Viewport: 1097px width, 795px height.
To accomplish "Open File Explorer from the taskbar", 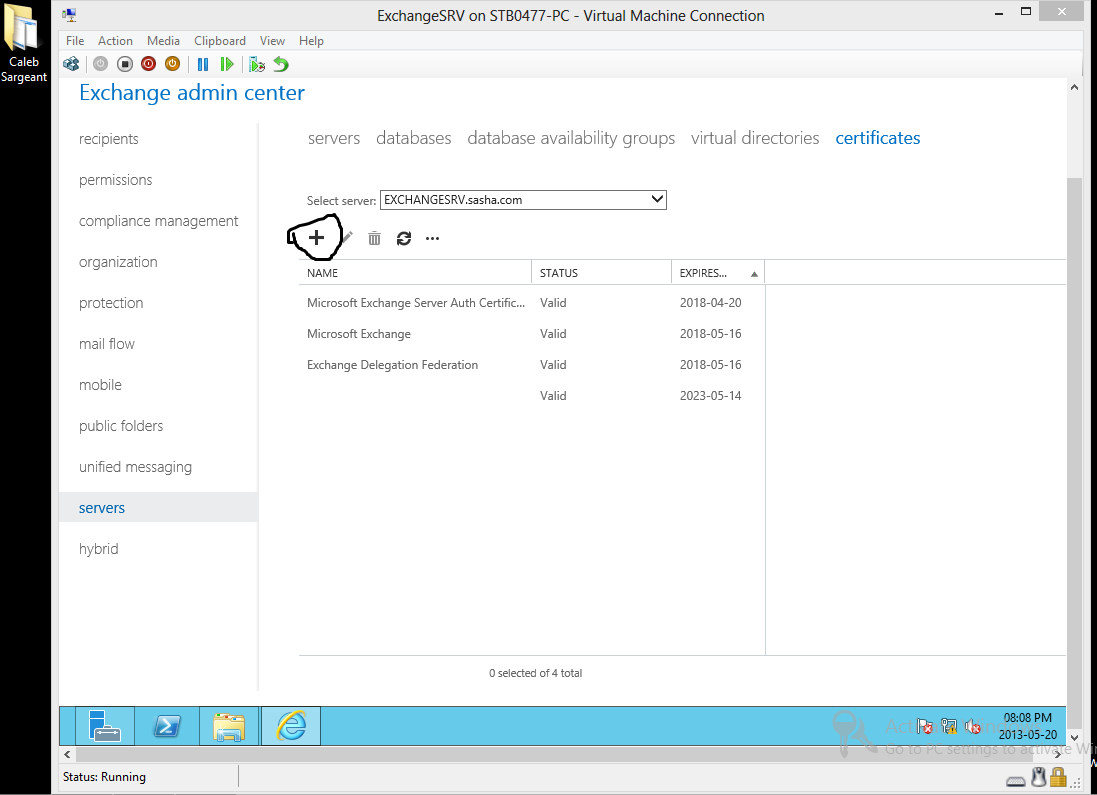I will pyautogui.click(x=229, y=726).
